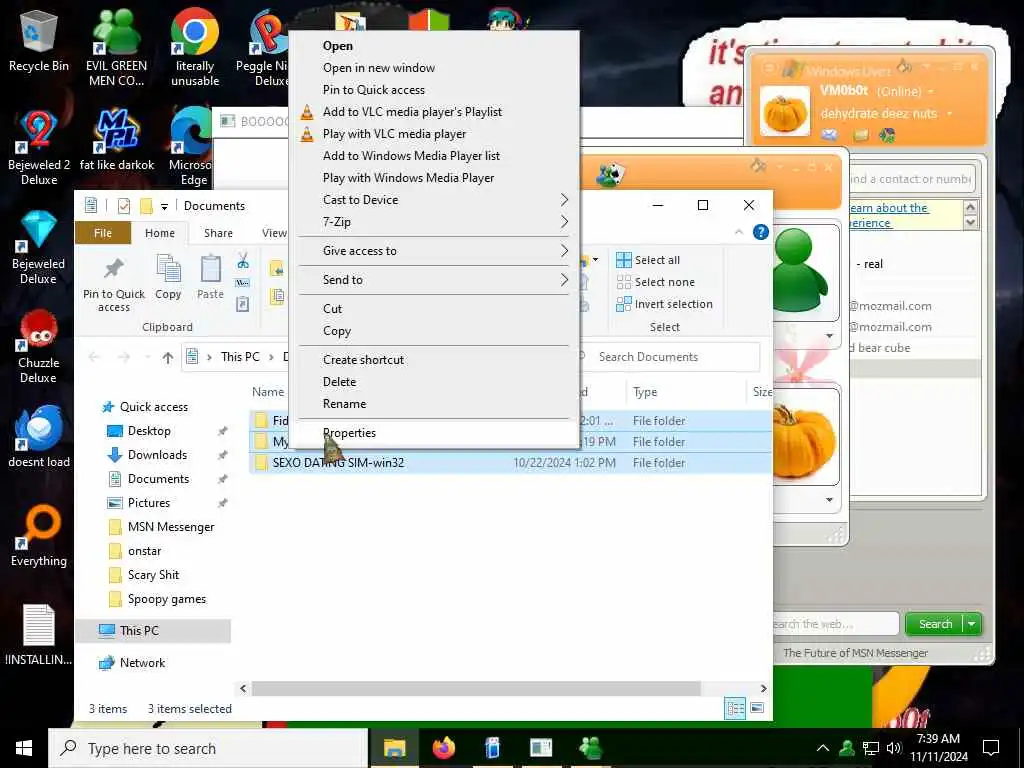Click the taskbar clock showing 7:39 AM
Screen dimensions: 1024x768
[938, 748]
